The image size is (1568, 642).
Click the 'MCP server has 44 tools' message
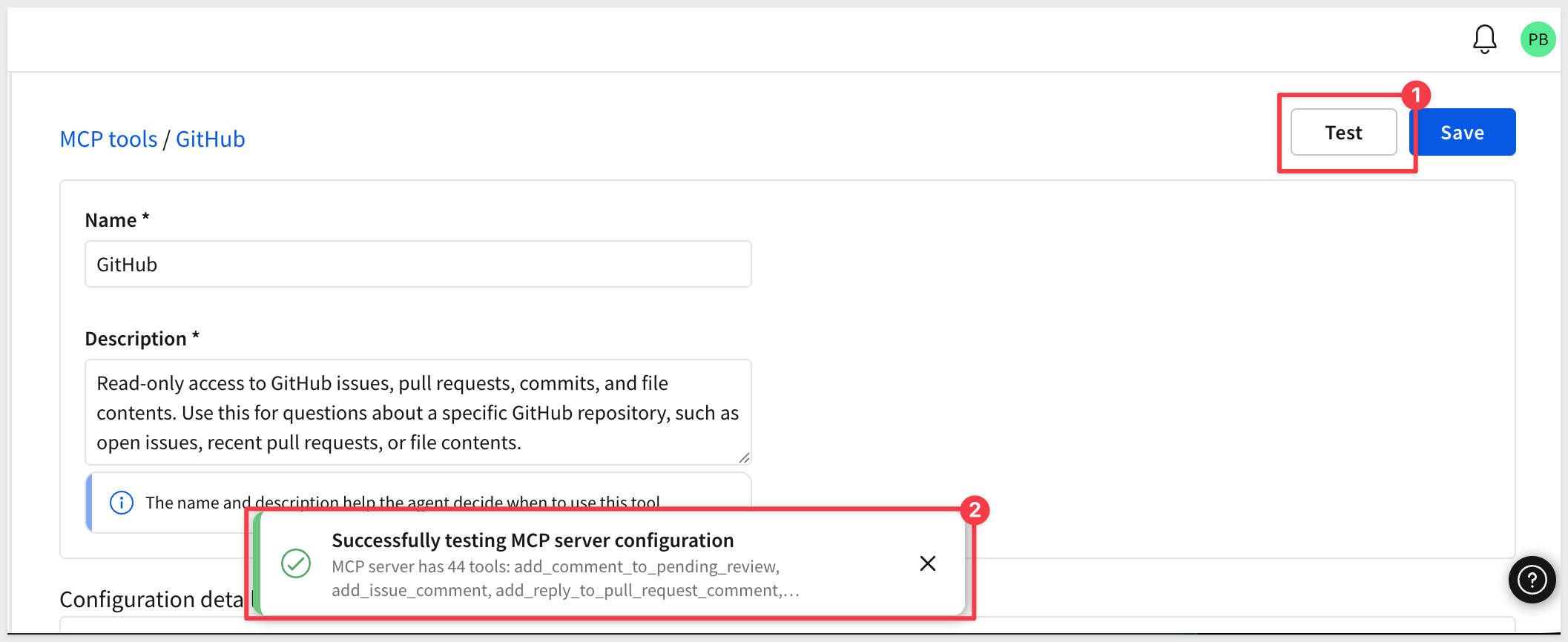click(x=565, y=578)
